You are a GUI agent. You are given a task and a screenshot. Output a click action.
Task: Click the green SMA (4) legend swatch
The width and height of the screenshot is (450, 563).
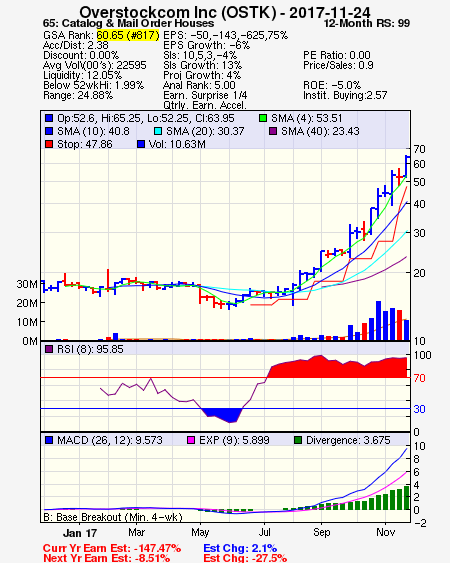tap(263, 118)
